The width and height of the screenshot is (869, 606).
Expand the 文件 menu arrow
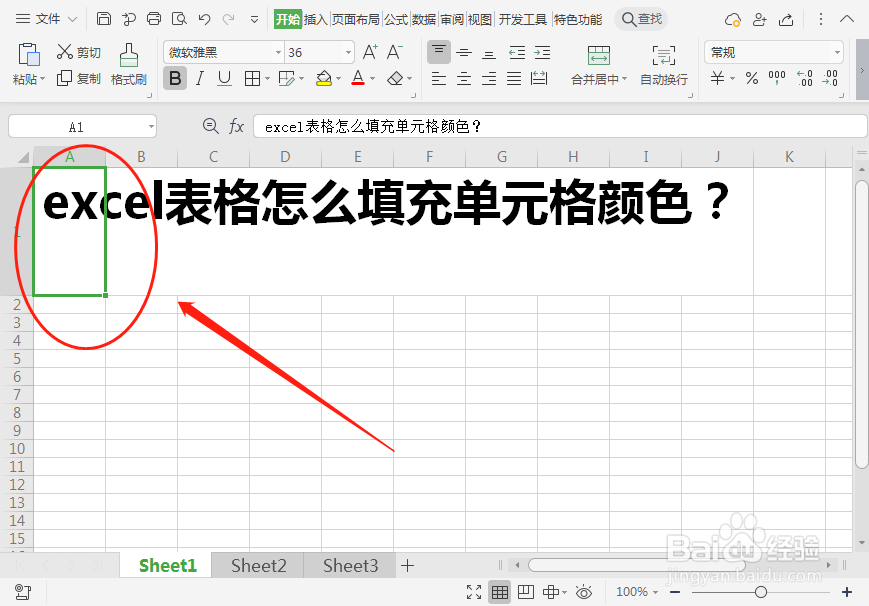pyautogui.click(x=72, y=19)
